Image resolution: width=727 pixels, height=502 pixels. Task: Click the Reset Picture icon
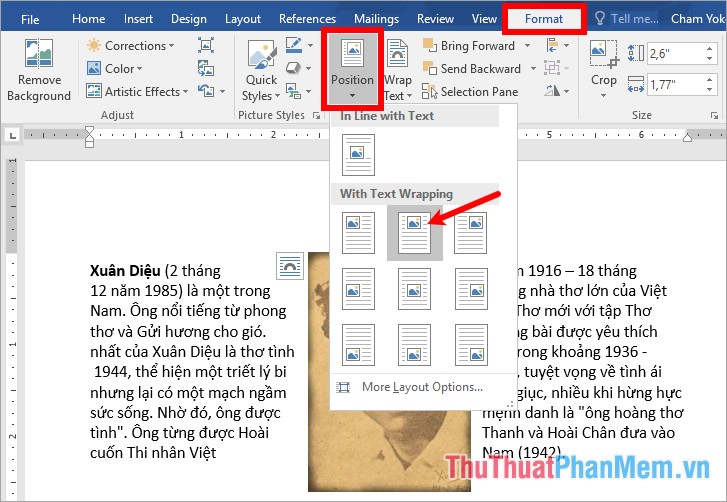(x=206, y=91)
